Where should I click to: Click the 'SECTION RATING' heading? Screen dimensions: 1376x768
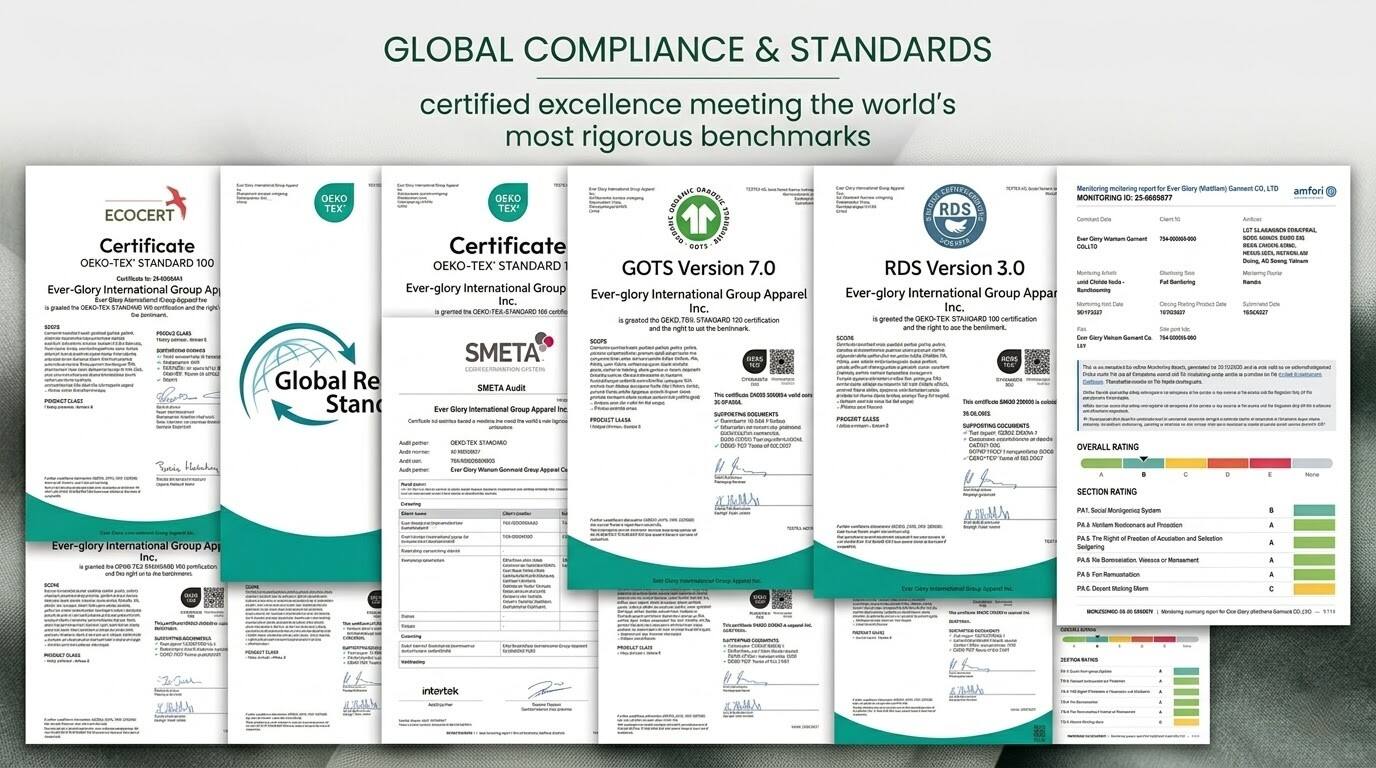pos(1107,492)
